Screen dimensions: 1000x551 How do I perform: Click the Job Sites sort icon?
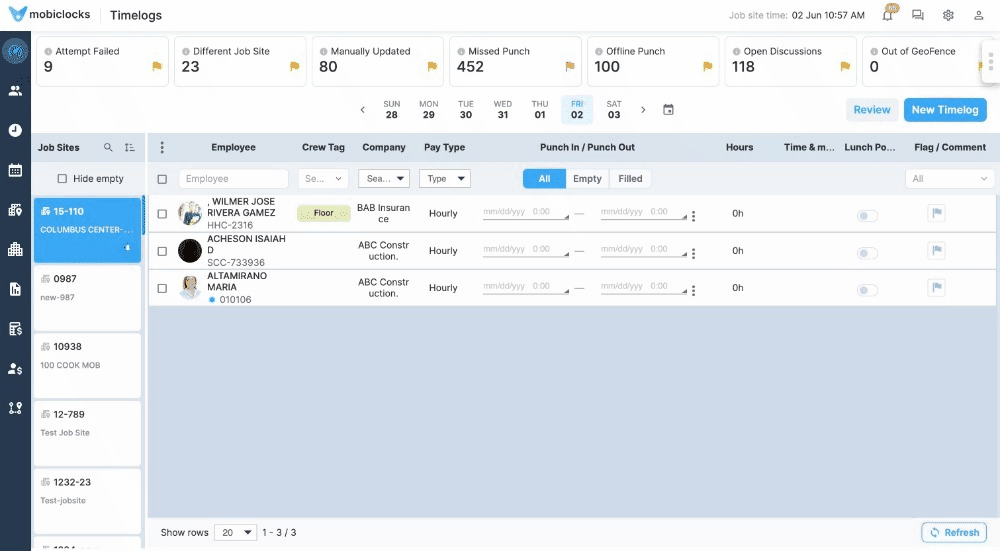pyautogui.click(x=130, y=148)
